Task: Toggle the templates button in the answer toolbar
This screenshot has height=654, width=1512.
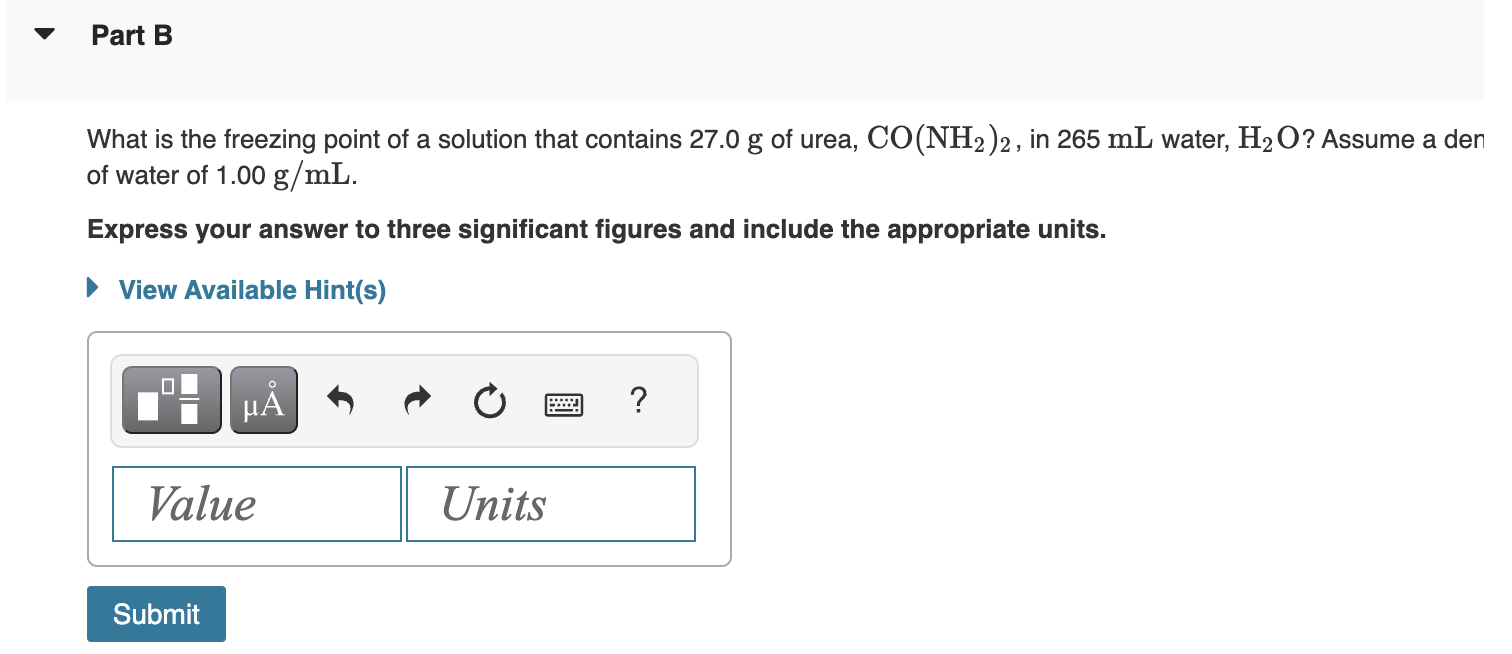Action: tap(170, 399)
